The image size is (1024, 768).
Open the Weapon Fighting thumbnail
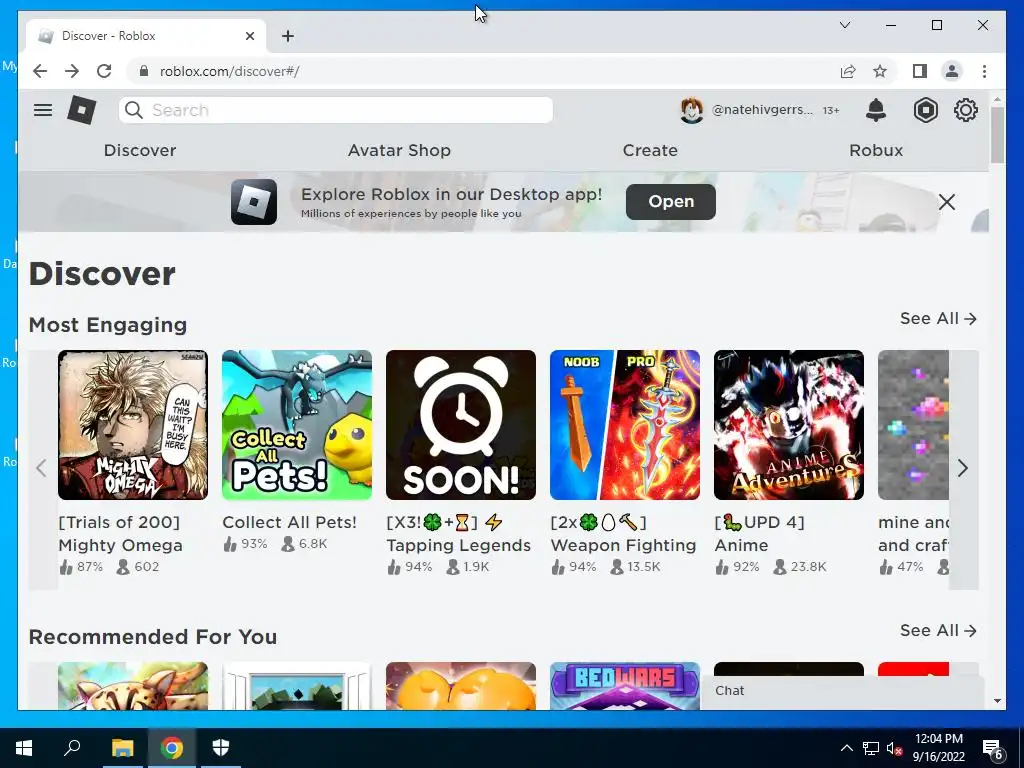coord(625,425)
